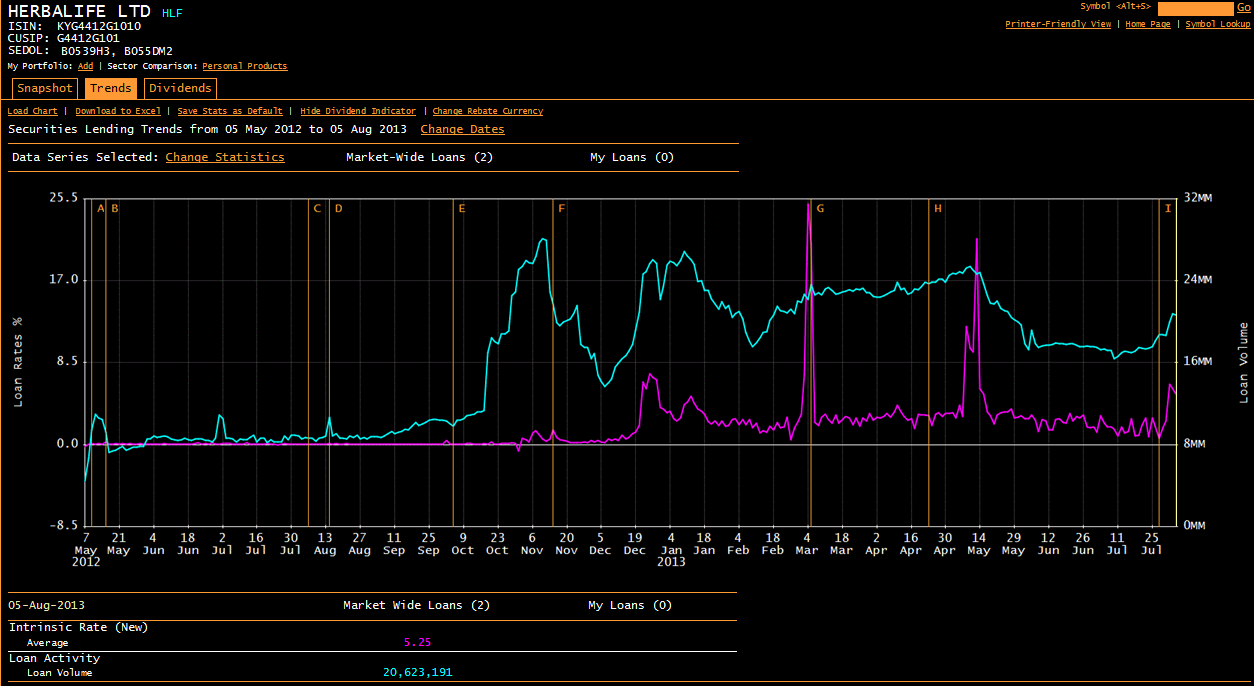Open Personal Products sector comparison
The width and height of the screenshot is (1254, 686).
click(244, 66)
